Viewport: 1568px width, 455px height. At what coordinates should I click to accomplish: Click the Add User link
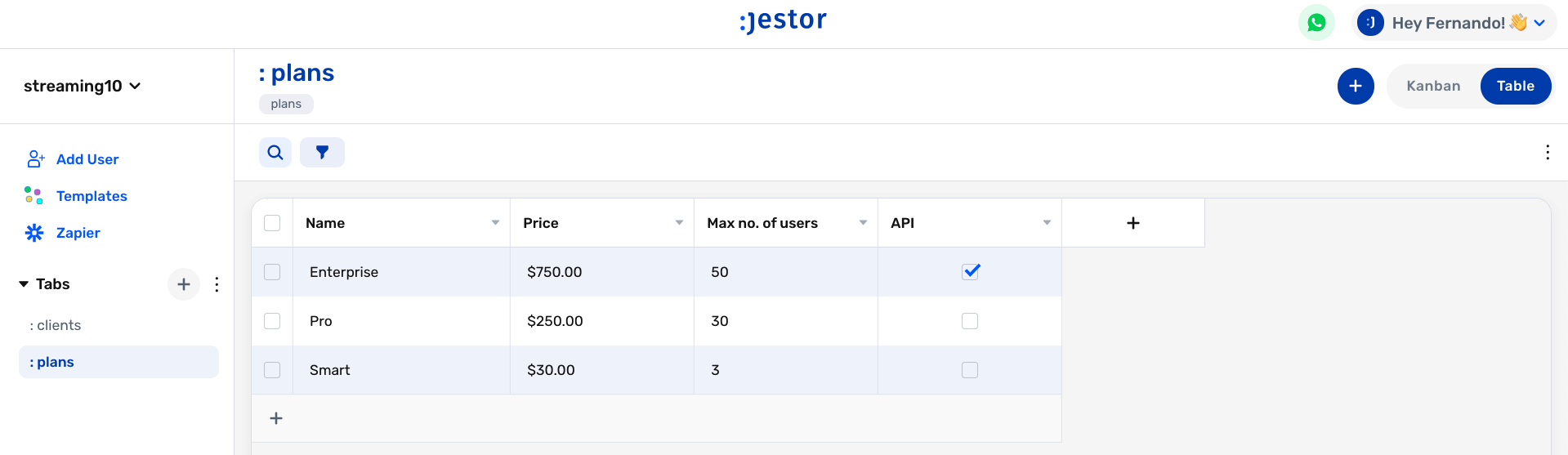[x=87, y=159]
